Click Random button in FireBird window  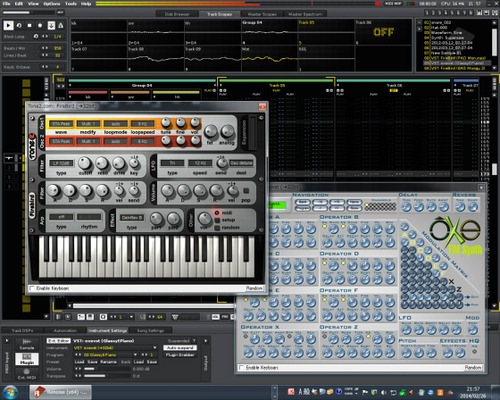(254, 288)
